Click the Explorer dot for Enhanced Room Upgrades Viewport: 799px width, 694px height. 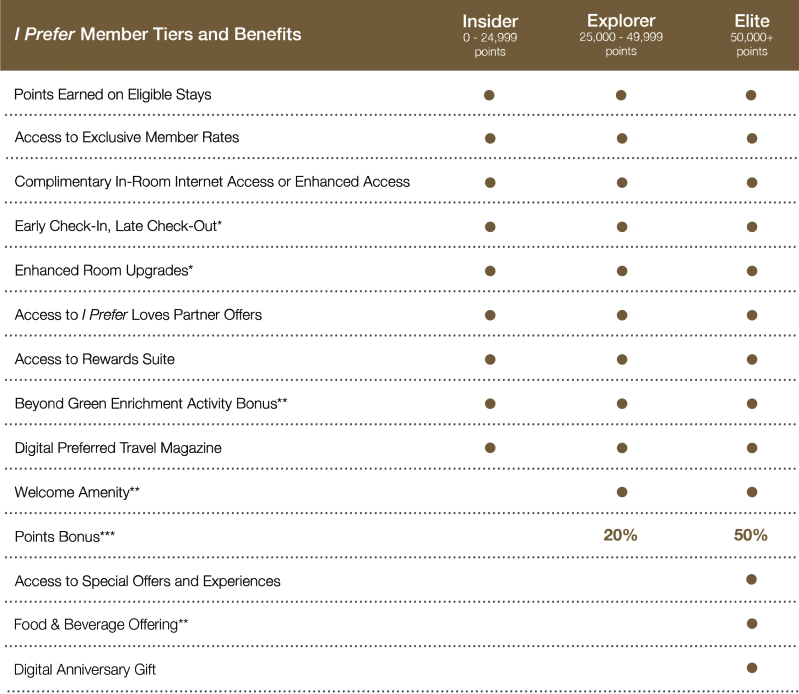622,271
